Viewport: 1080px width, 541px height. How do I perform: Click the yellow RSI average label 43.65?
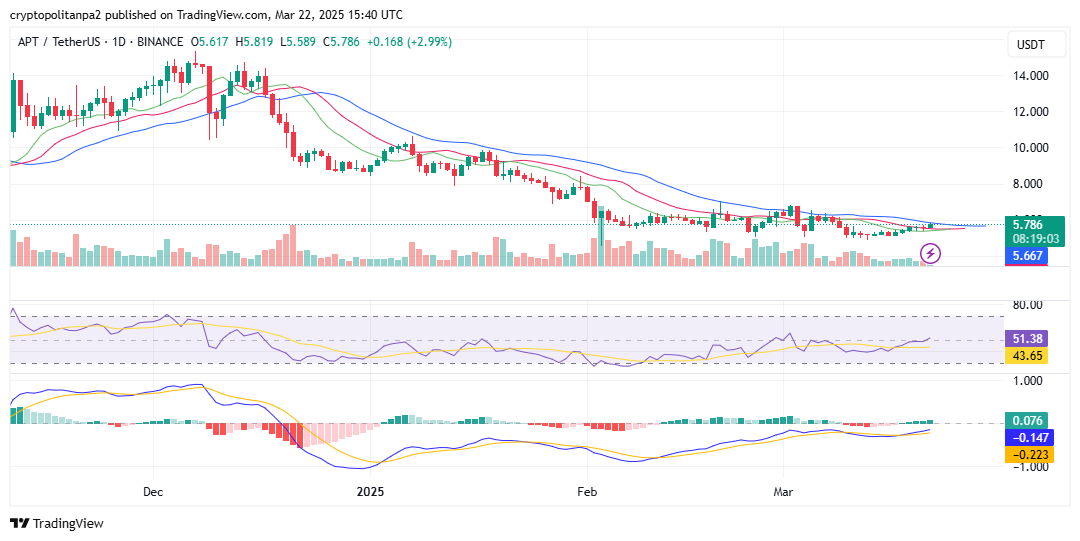coord(1026,356)
